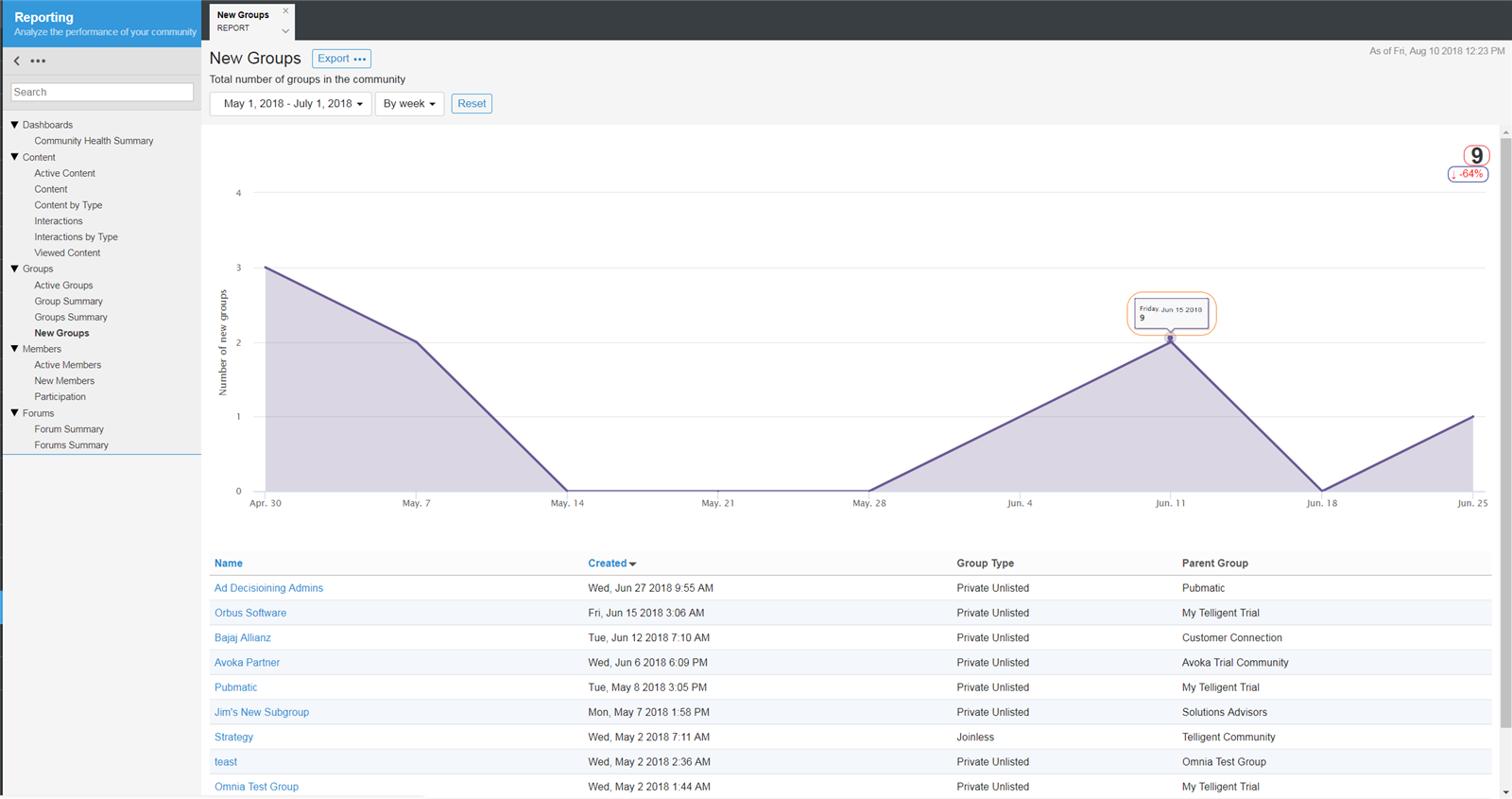Open the Omnia Test Group link

[x=256, y=787]
